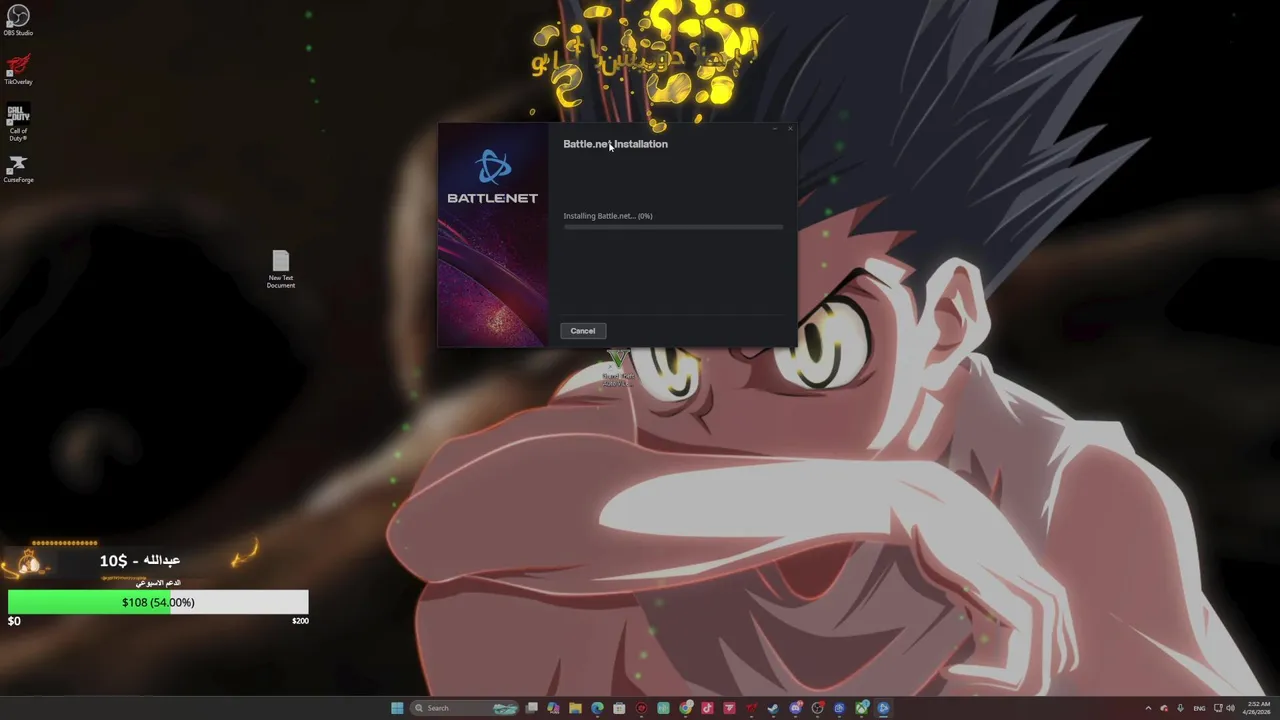1280x720 pixels.
Task: Open Task View on the taskbar
Action: [x=531, y=708]
